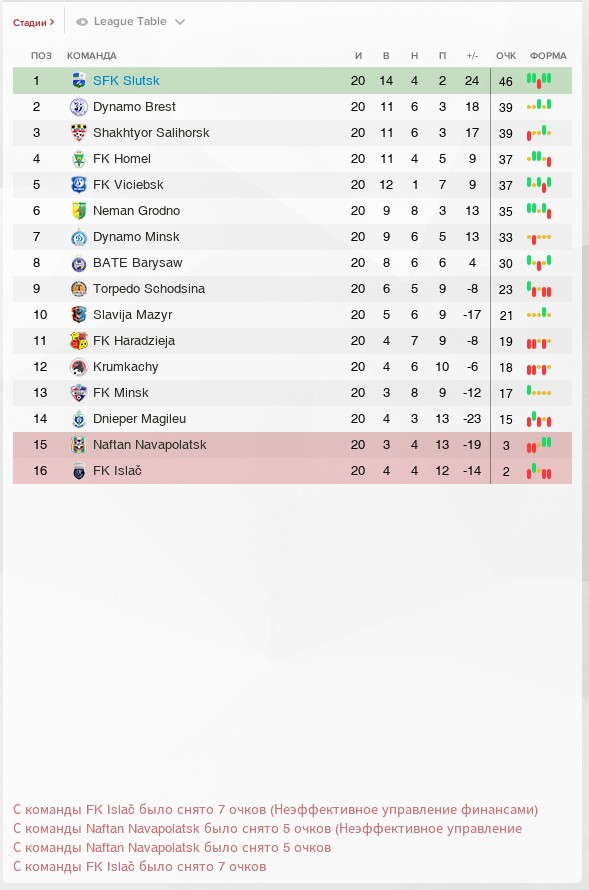Sort table by ОЧК points column
Viewport: 589px width, 890px height.
pyautogui.click(x=506, y=56)
